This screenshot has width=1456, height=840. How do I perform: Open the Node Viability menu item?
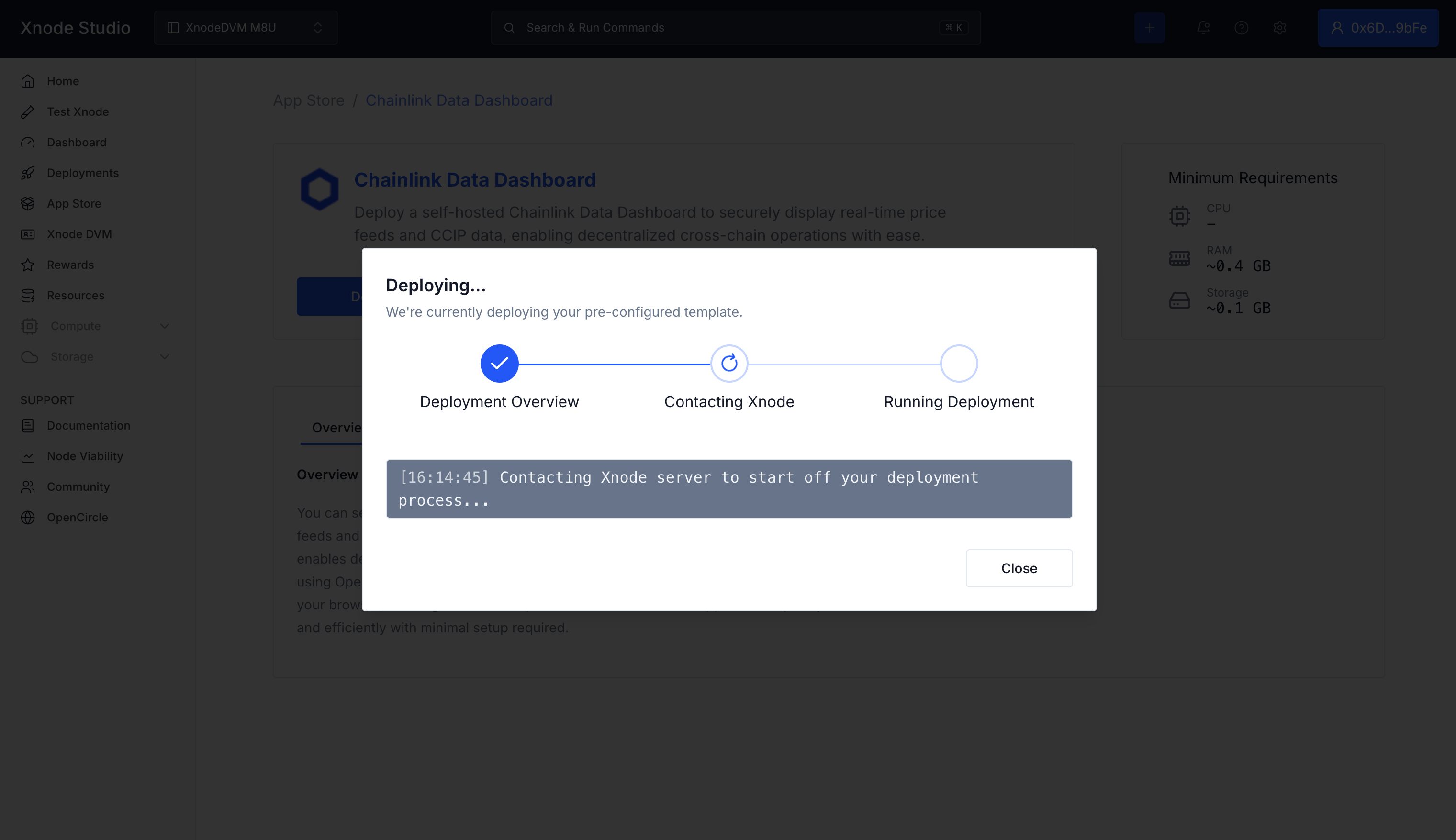coord(85,456)
